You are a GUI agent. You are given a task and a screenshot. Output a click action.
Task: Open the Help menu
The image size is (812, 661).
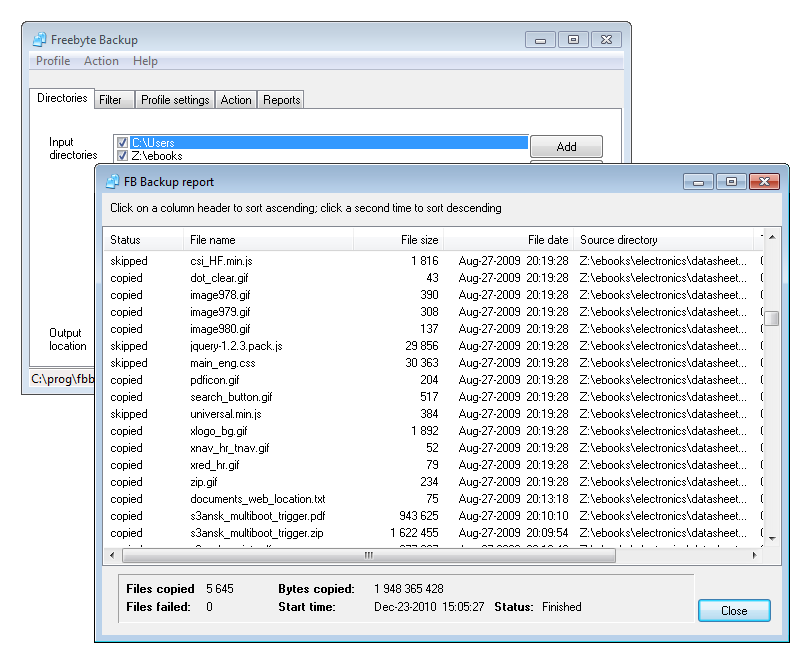point(145,61)
